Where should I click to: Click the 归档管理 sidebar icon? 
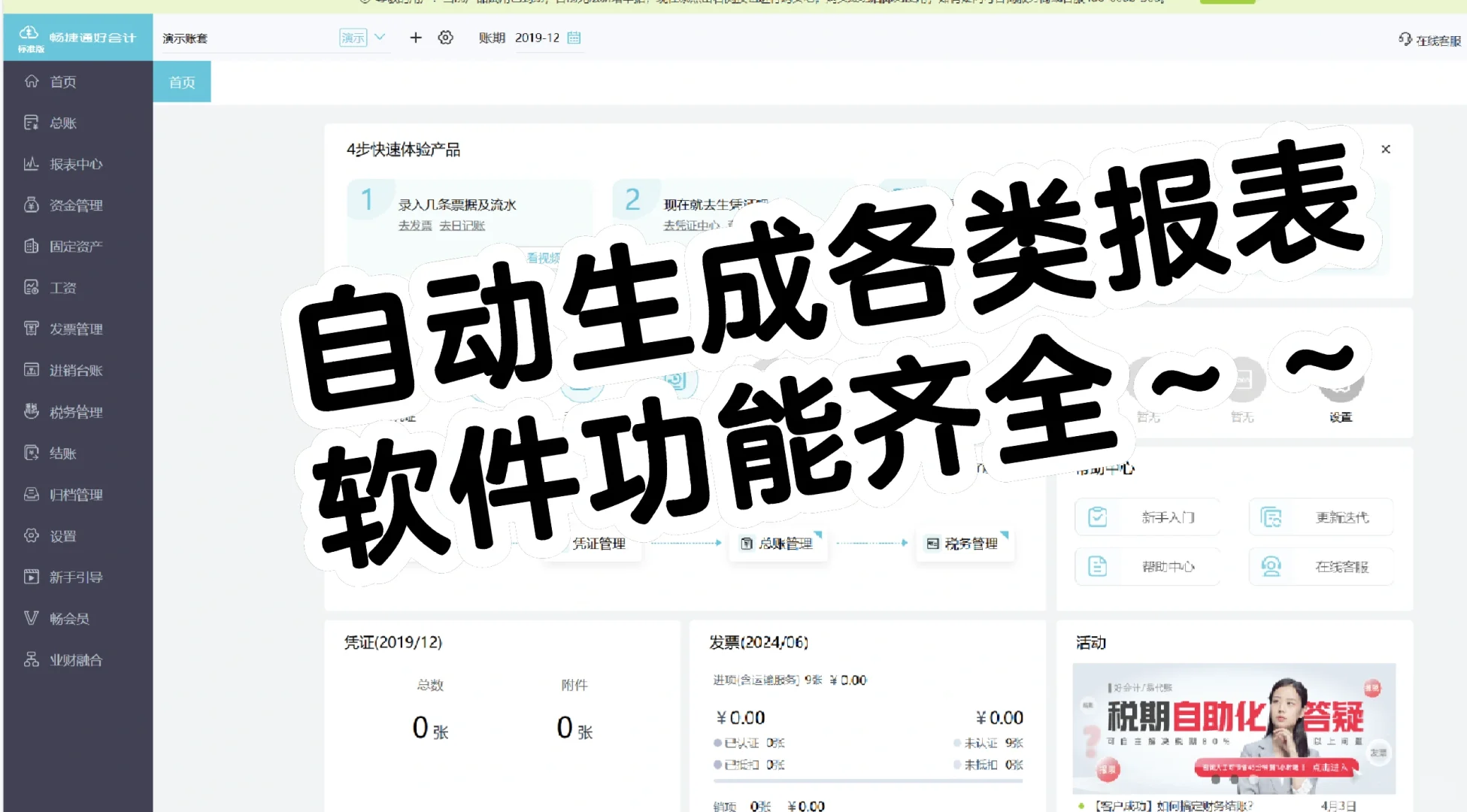32,494
